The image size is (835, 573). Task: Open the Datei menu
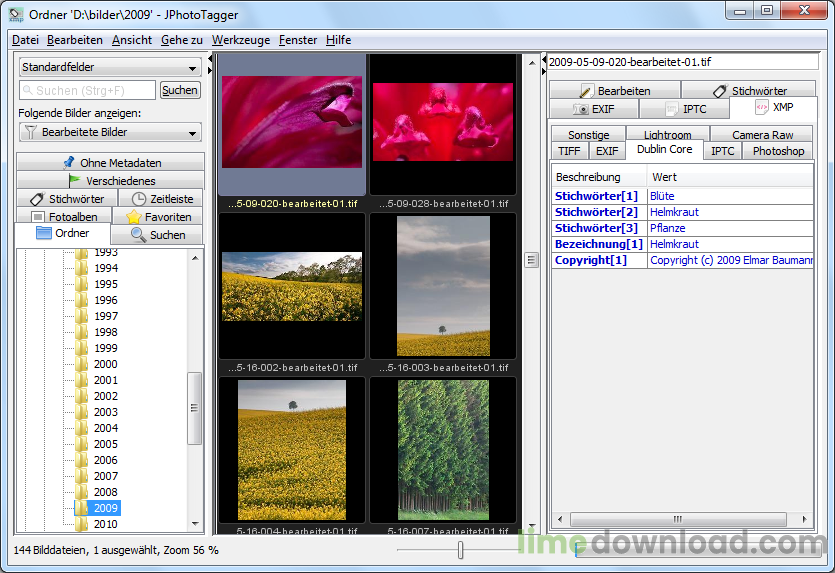[x=26, y=40]
